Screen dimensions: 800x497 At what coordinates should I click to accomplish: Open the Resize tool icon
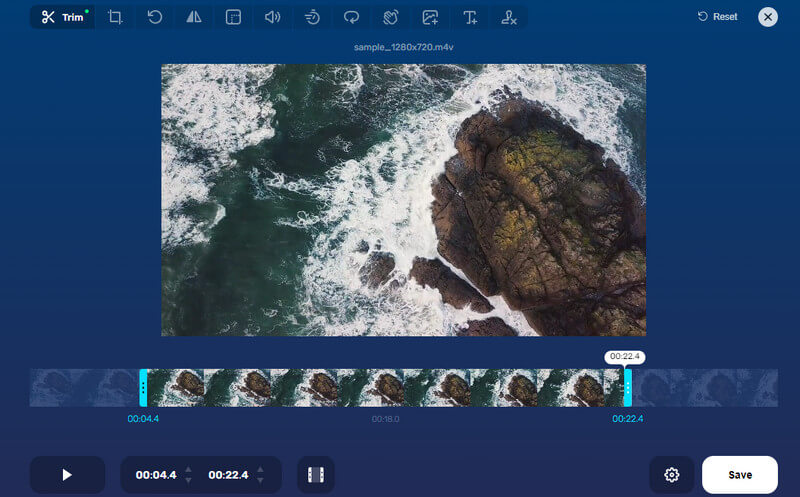tap(233, 17)
